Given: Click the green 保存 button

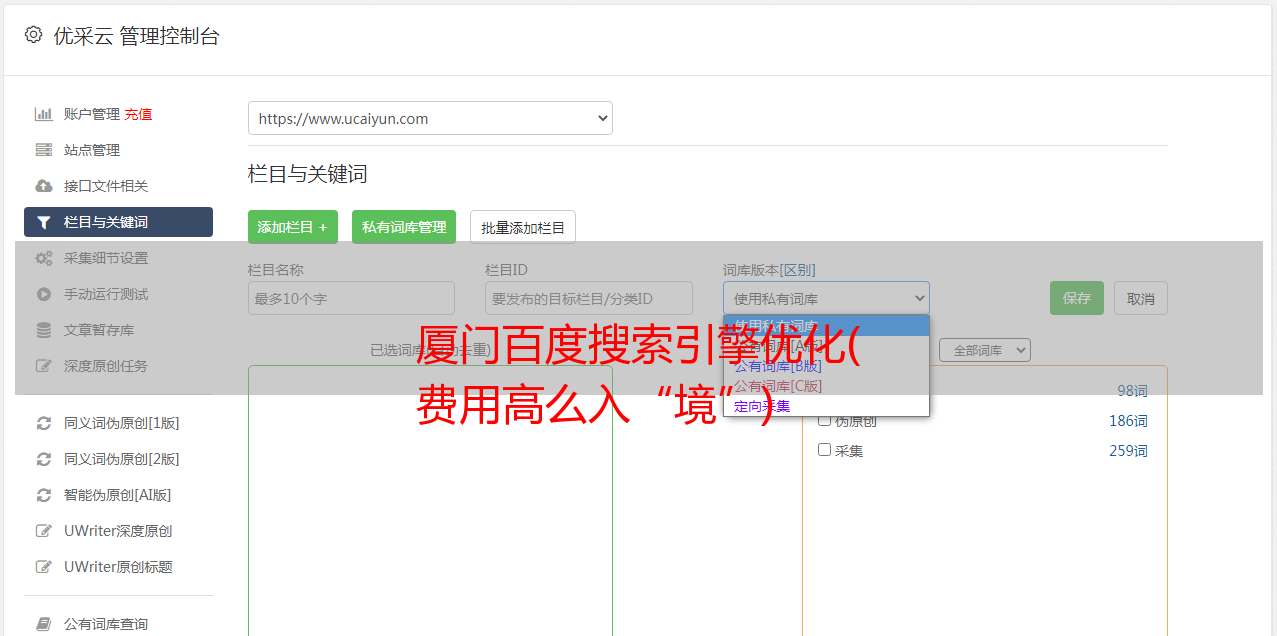Looking at the screenshot, I should pos(1077,298).
